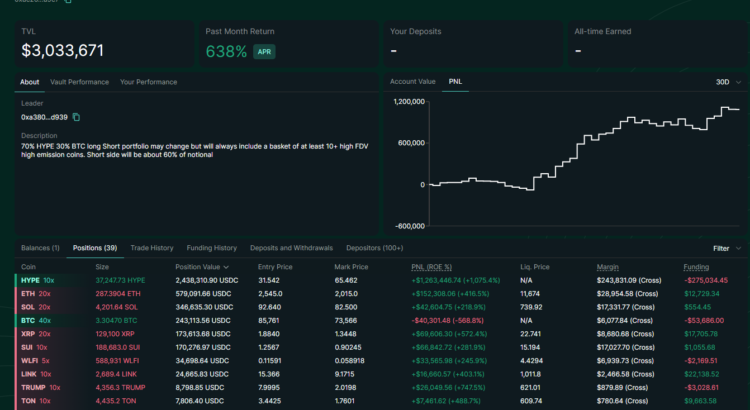Open the Balances (1) tab
The width and height of the screenshot is (750, 410).
click(40, 248)
